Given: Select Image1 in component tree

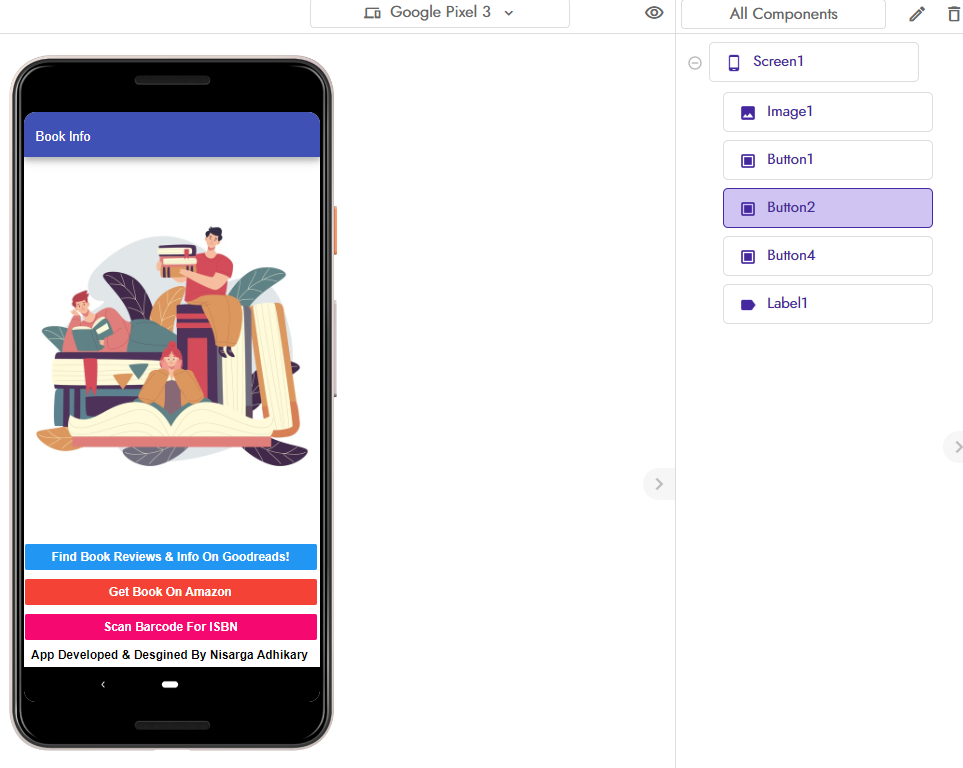Looking at the screenshot, I should click(827, 112).
